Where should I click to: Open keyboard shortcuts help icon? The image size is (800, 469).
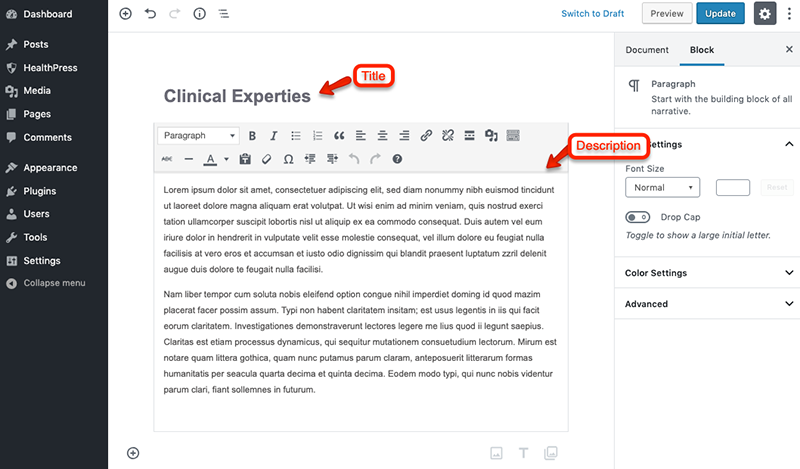pos(397,159)
